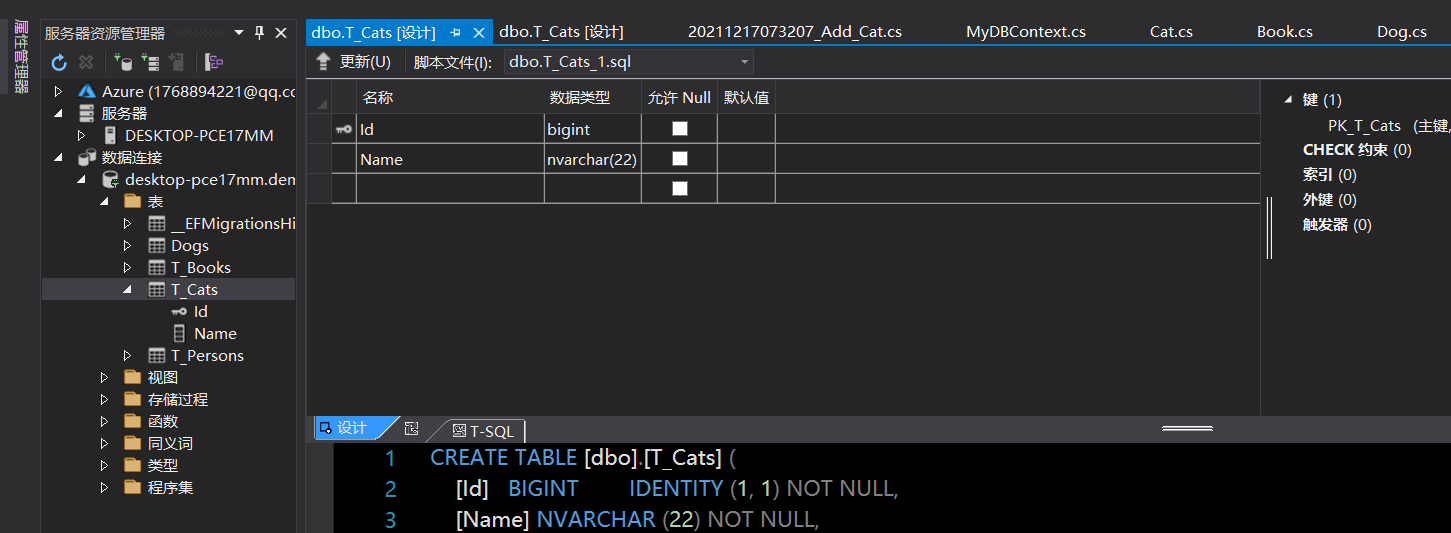The width and height of the screenshot is (1451, 533).
Task: Click the purple diagram icon in Server Explorer toolbar
Action: [214, 63]
